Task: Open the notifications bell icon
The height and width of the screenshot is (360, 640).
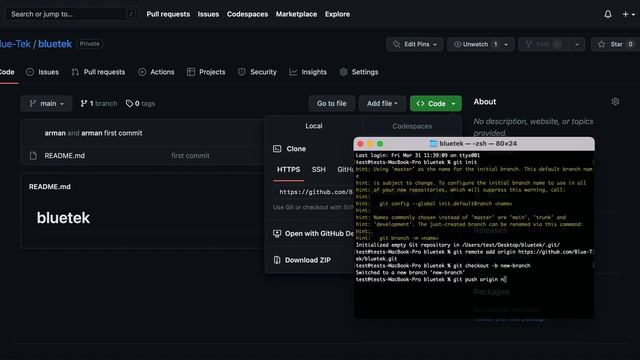Action: tap(608, 14)
